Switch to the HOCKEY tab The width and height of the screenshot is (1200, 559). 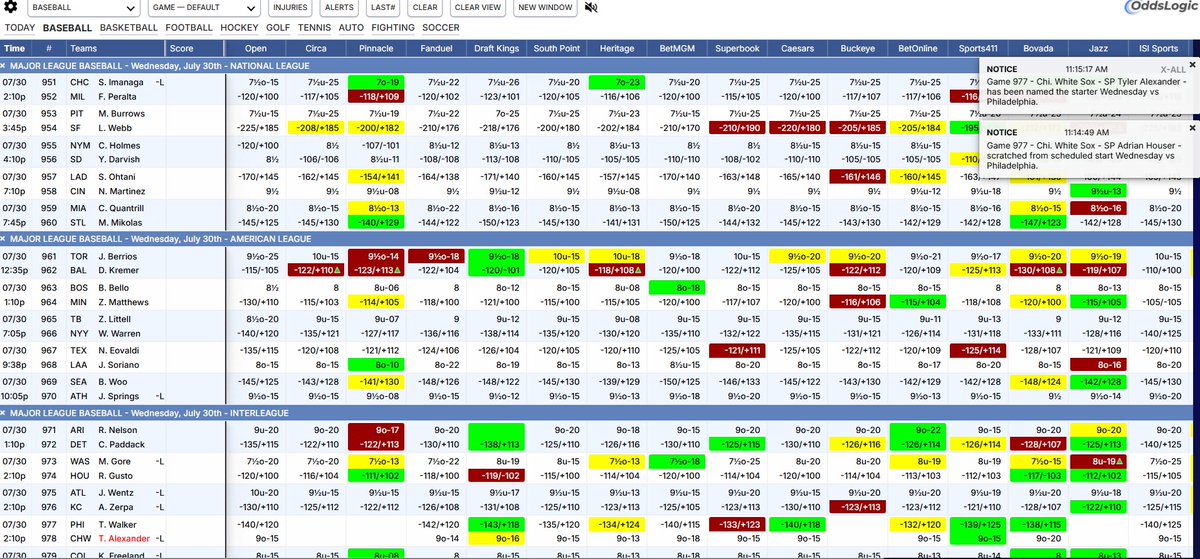pos(239,28)
